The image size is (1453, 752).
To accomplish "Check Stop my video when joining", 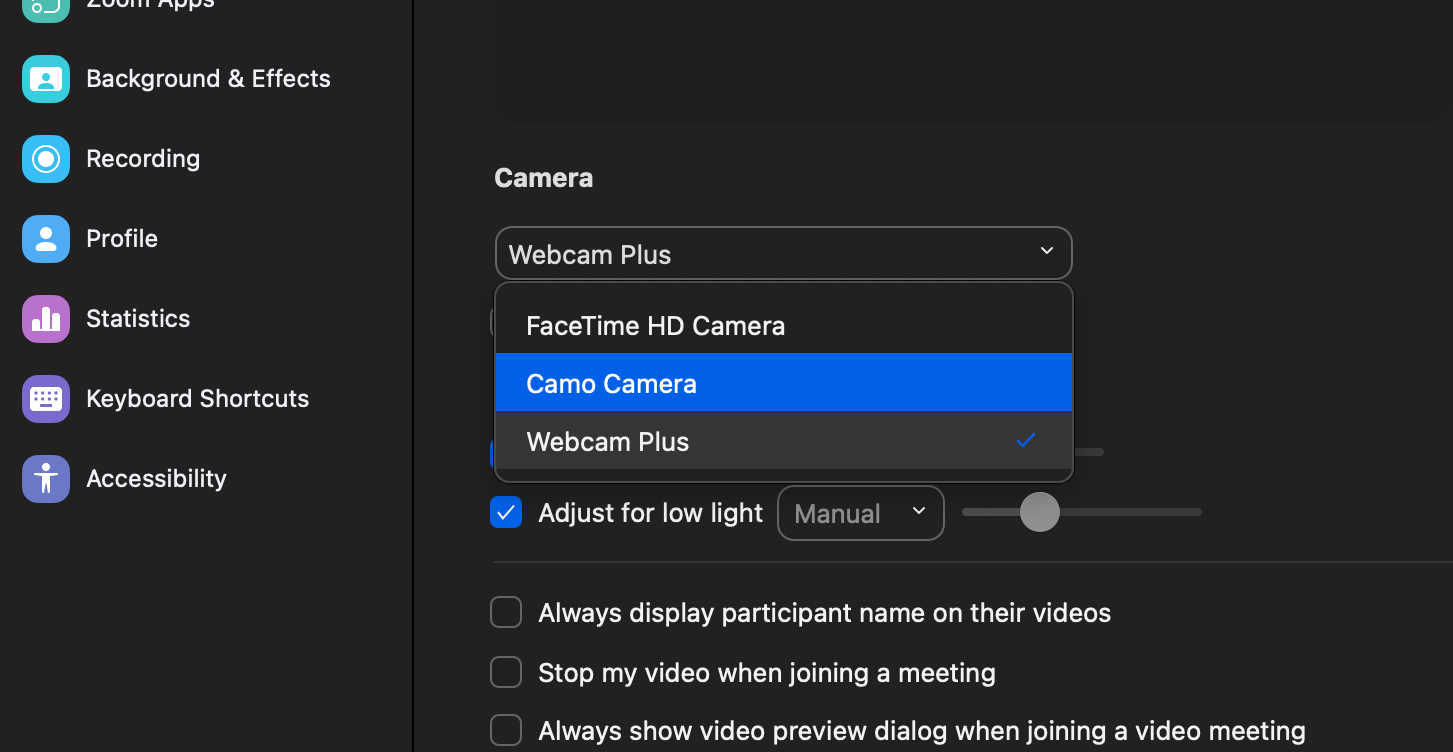I will pos(506,673).
